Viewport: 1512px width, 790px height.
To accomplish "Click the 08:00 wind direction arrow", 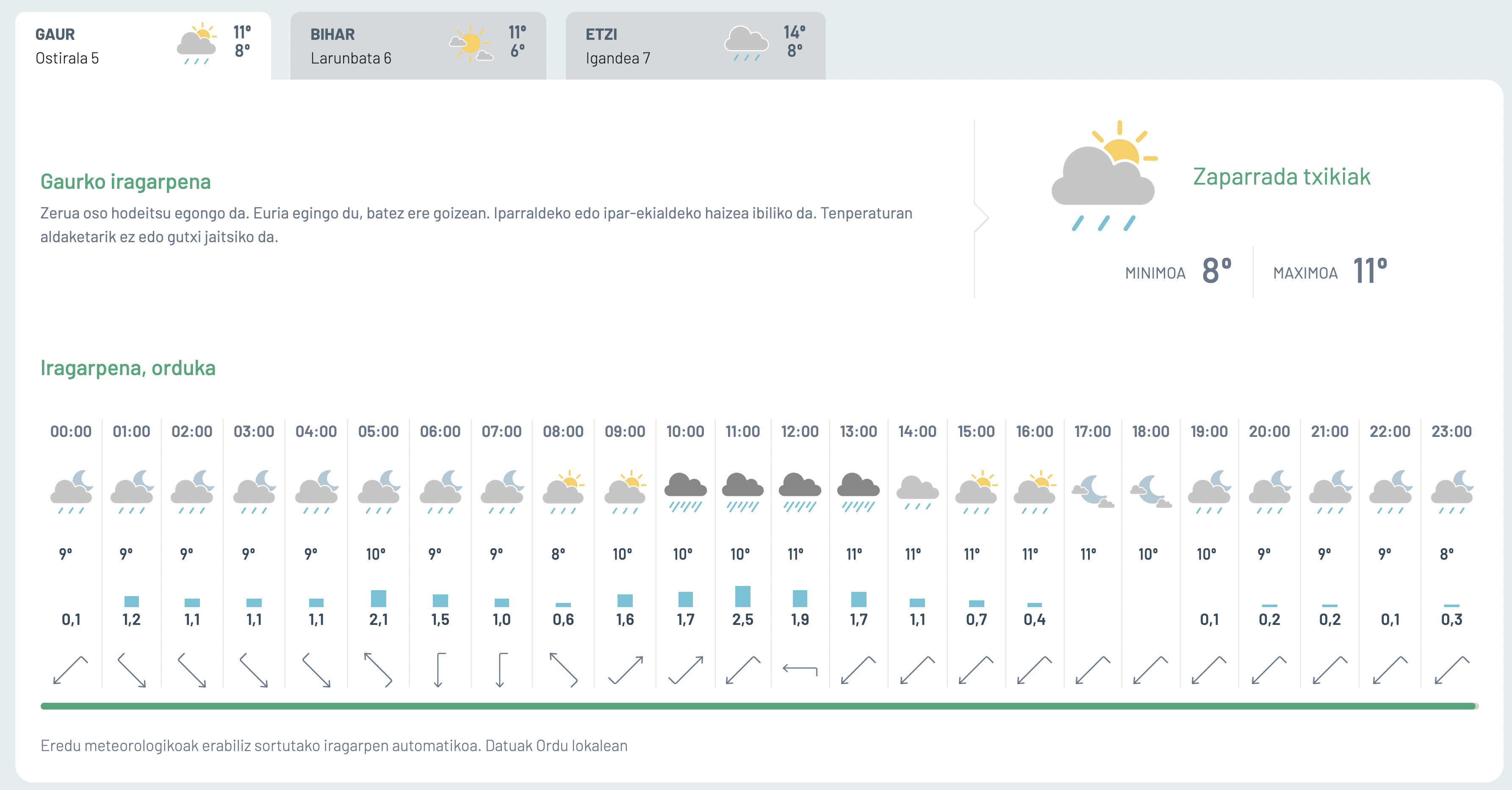I will point(563,670).
